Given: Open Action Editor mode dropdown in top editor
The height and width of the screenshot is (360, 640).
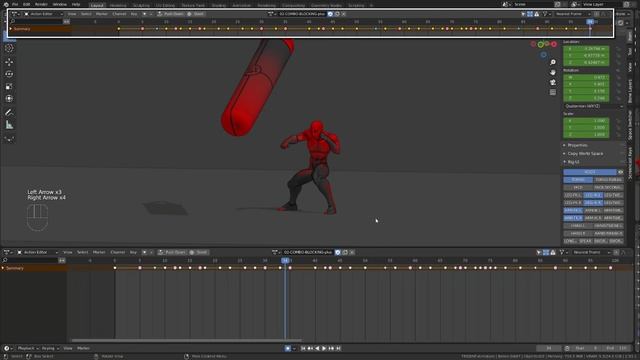Looking at the screenshot, I should pyautogui.click(x=43, y=14).
